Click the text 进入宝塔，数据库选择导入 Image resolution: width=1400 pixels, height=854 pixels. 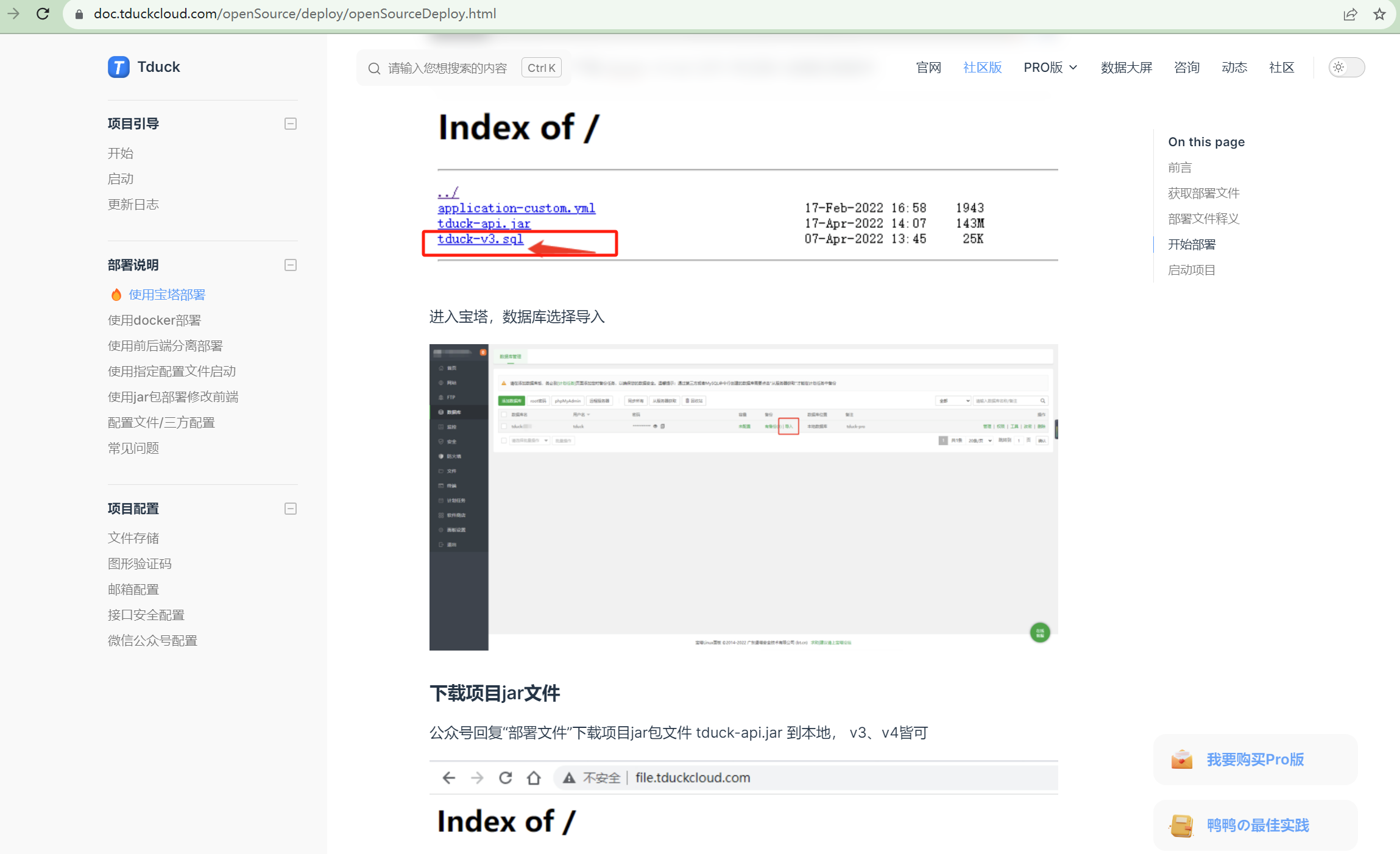(x=517, y=317)
